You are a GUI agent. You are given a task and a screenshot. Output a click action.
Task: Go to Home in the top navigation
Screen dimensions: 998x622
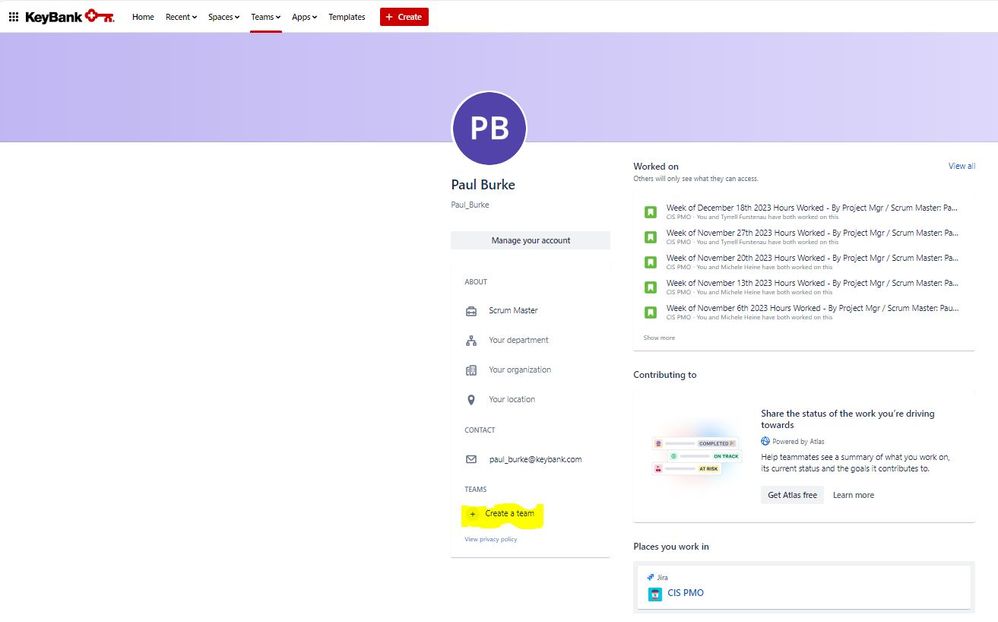click(x=143, y=17)
